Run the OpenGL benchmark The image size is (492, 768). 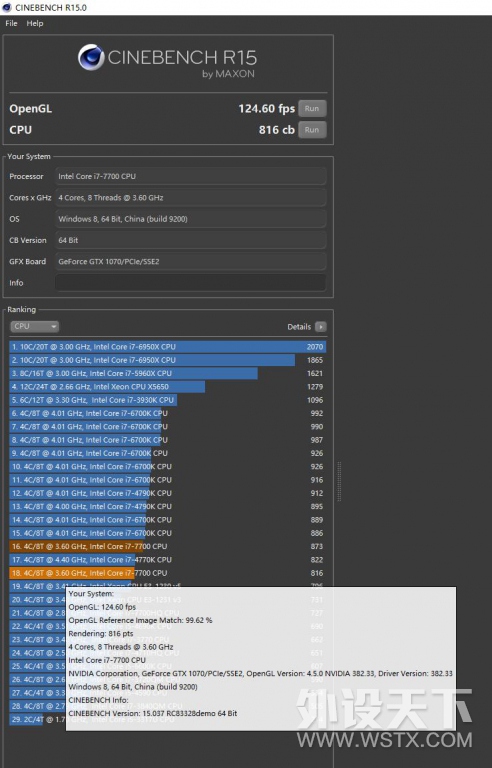(x=312, y=108)
